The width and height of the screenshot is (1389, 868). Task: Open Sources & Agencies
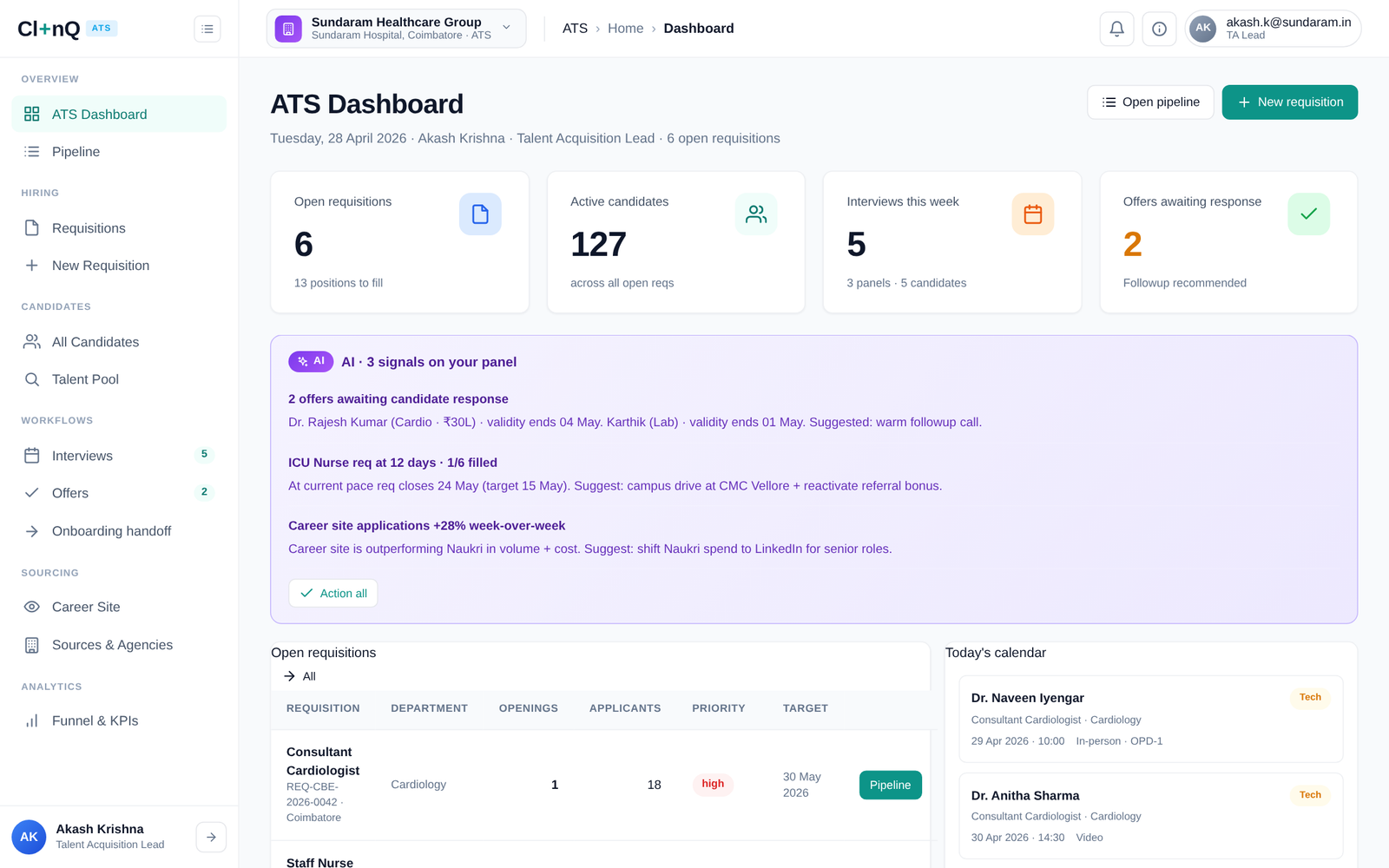pyautogui.click(x=119, y=645)
